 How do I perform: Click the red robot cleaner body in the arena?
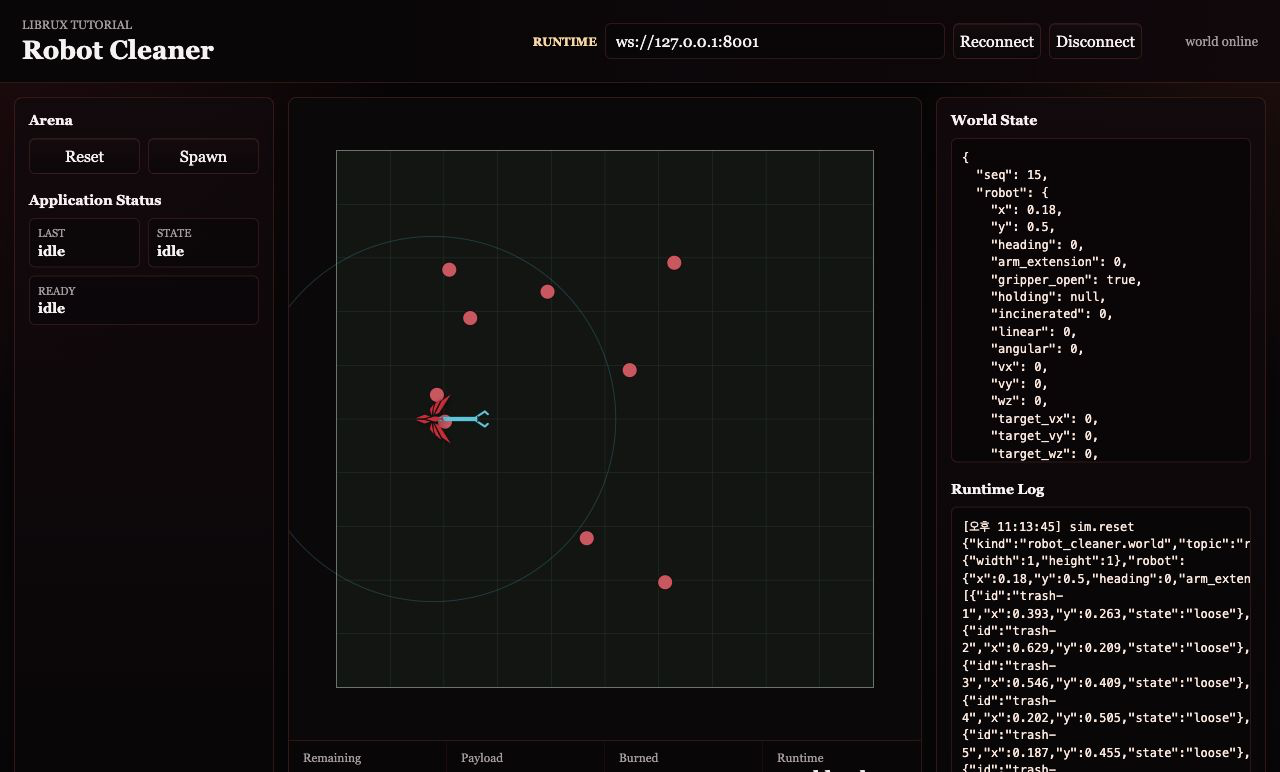435,419
